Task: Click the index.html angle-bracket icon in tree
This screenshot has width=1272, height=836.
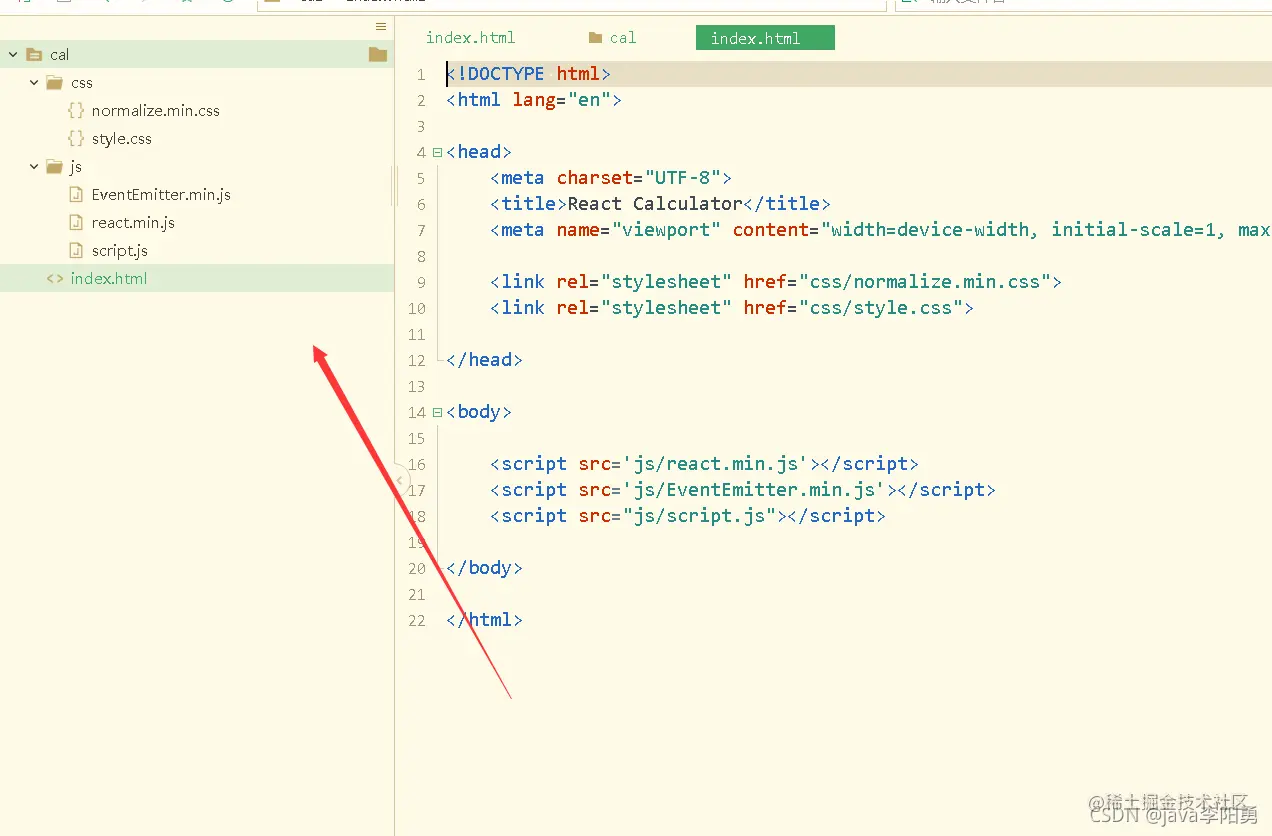Action: [55, 279]
